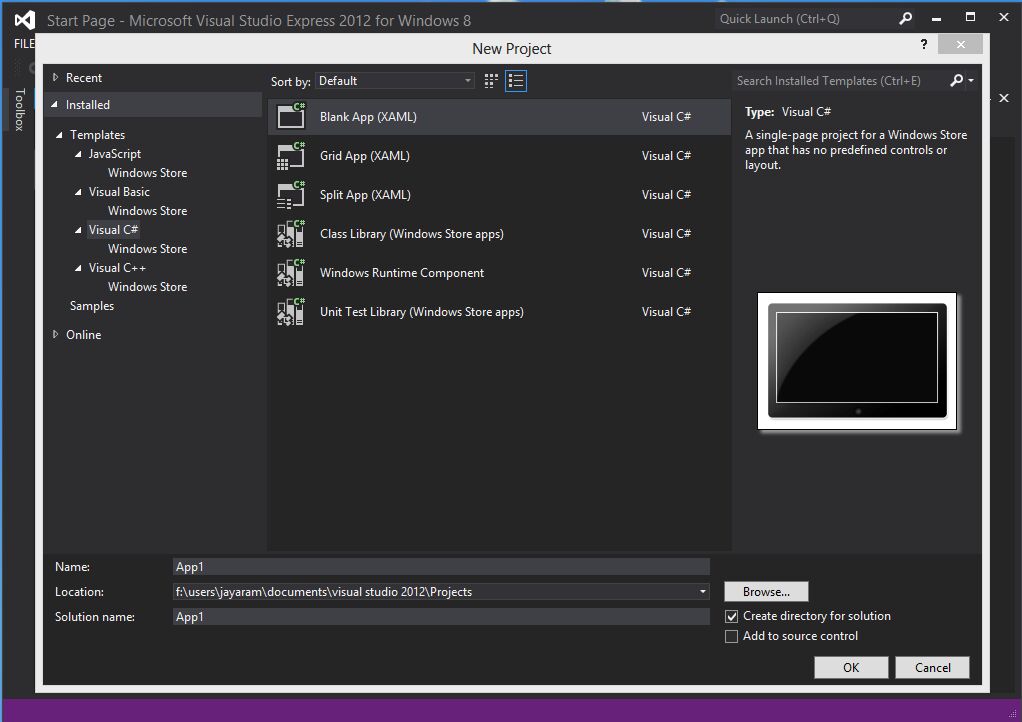
Task: Collapse the Visual C++ tree node
Action: [x=78, y=268]
